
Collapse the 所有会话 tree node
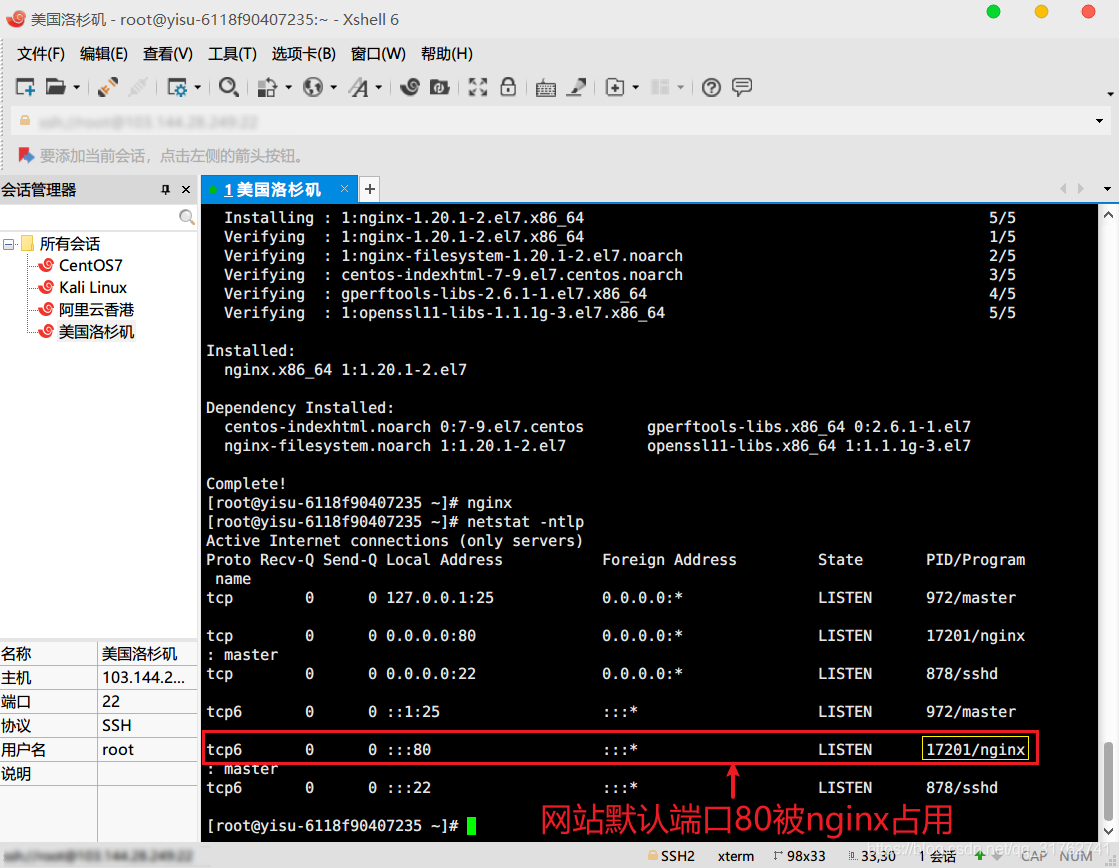pyautogui.click(x=9, y=244)
